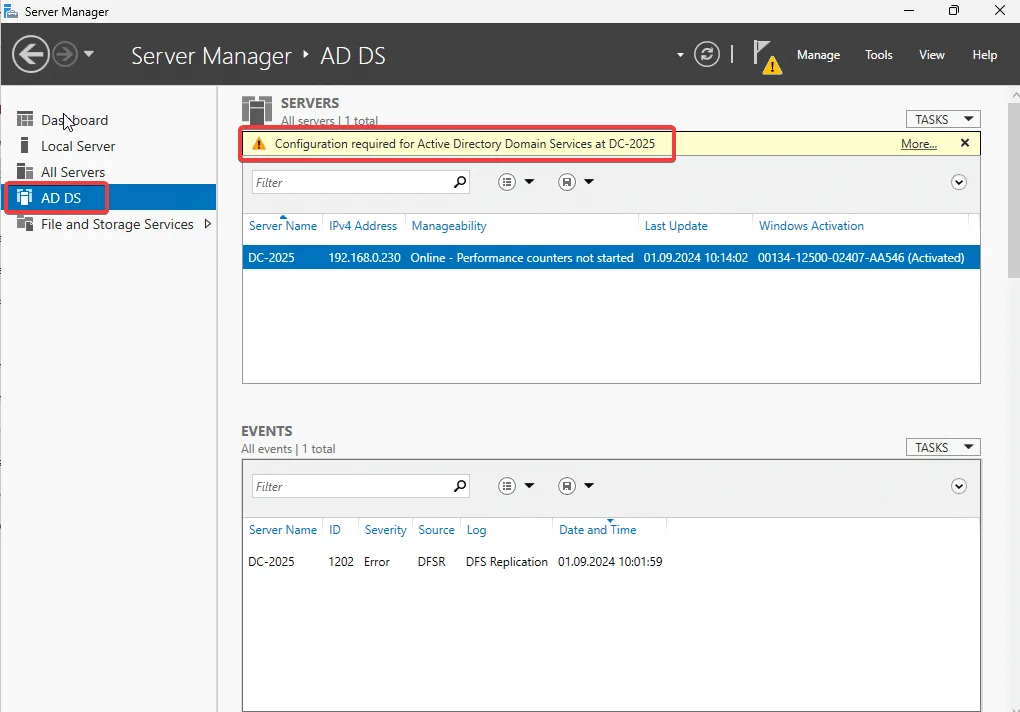Click the save query icon in Events pane
Screen dimensions: 1020x712
coord(565,485)
